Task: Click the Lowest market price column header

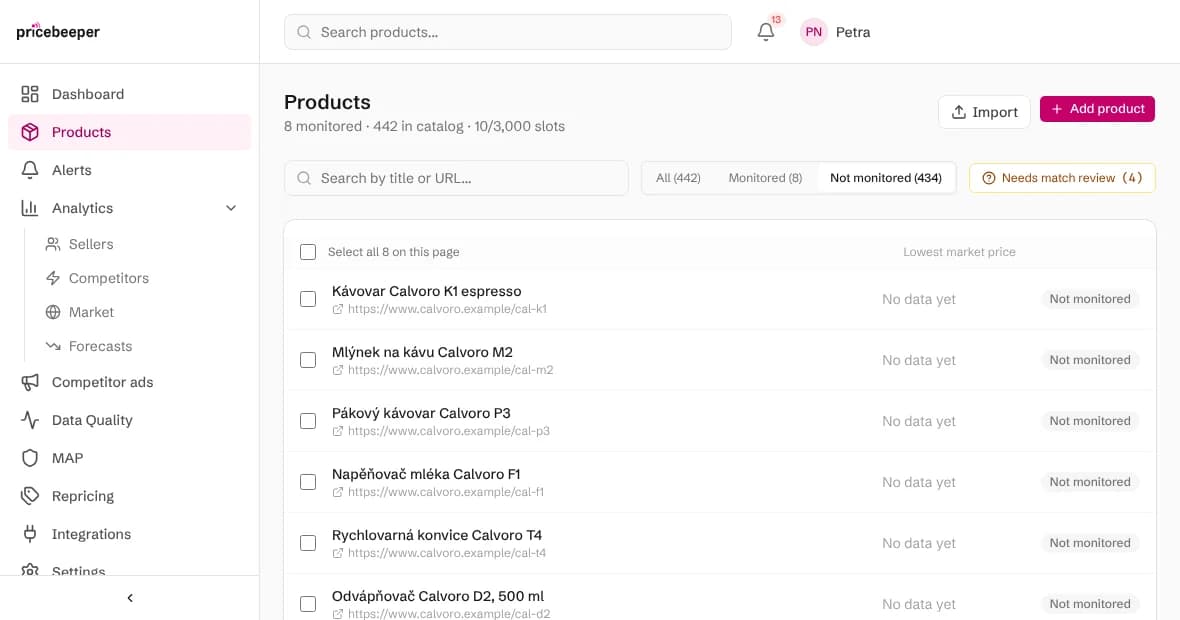Action: pos(959,252)
